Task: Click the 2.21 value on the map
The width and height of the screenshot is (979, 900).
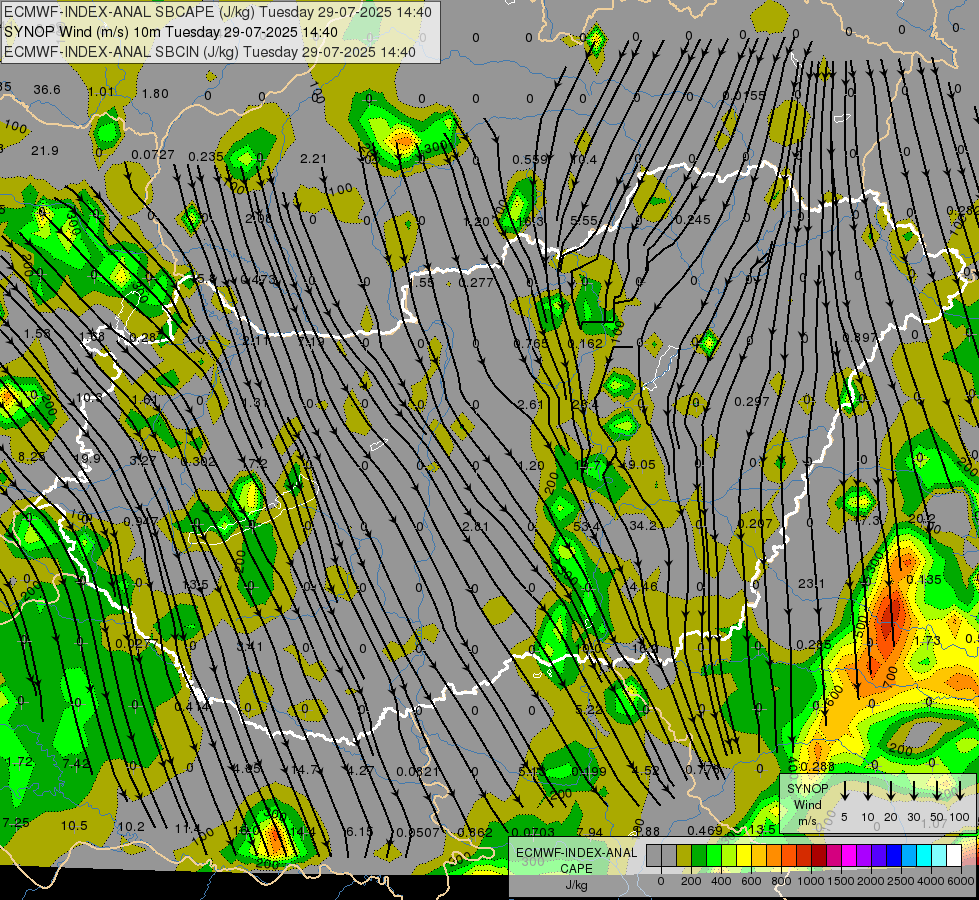Action: tap(313, 159)
